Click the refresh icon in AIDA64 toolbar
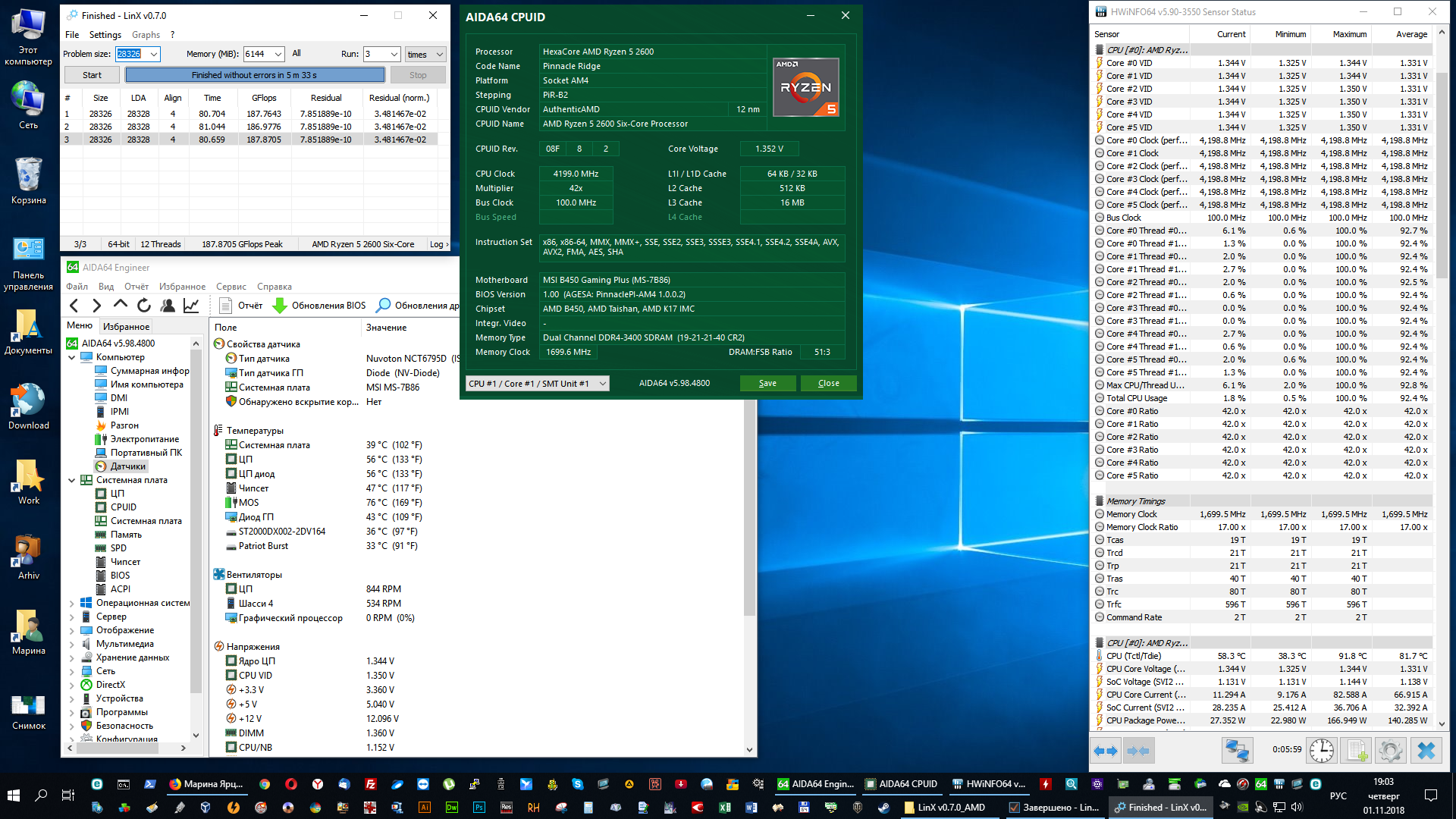This screenshot has height=819, width=1456. coord(144,306)
